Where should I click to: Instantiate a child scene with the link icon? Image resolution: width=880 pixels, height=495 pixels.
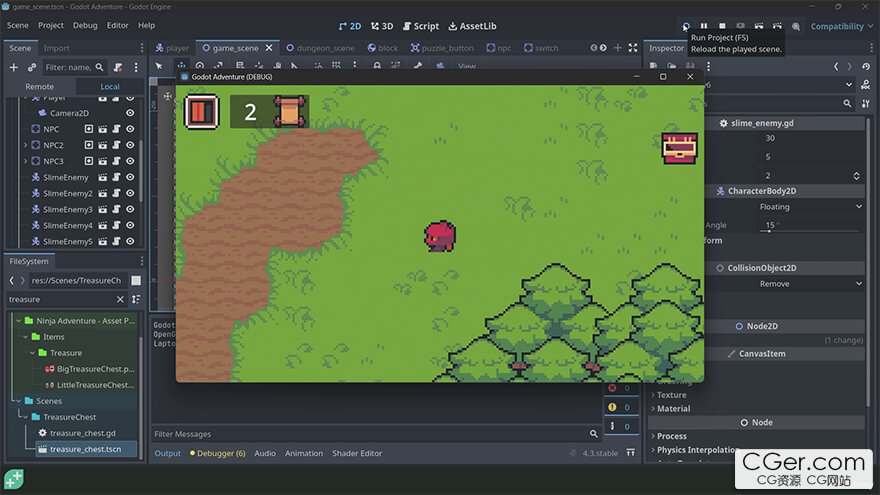[32, 67]
